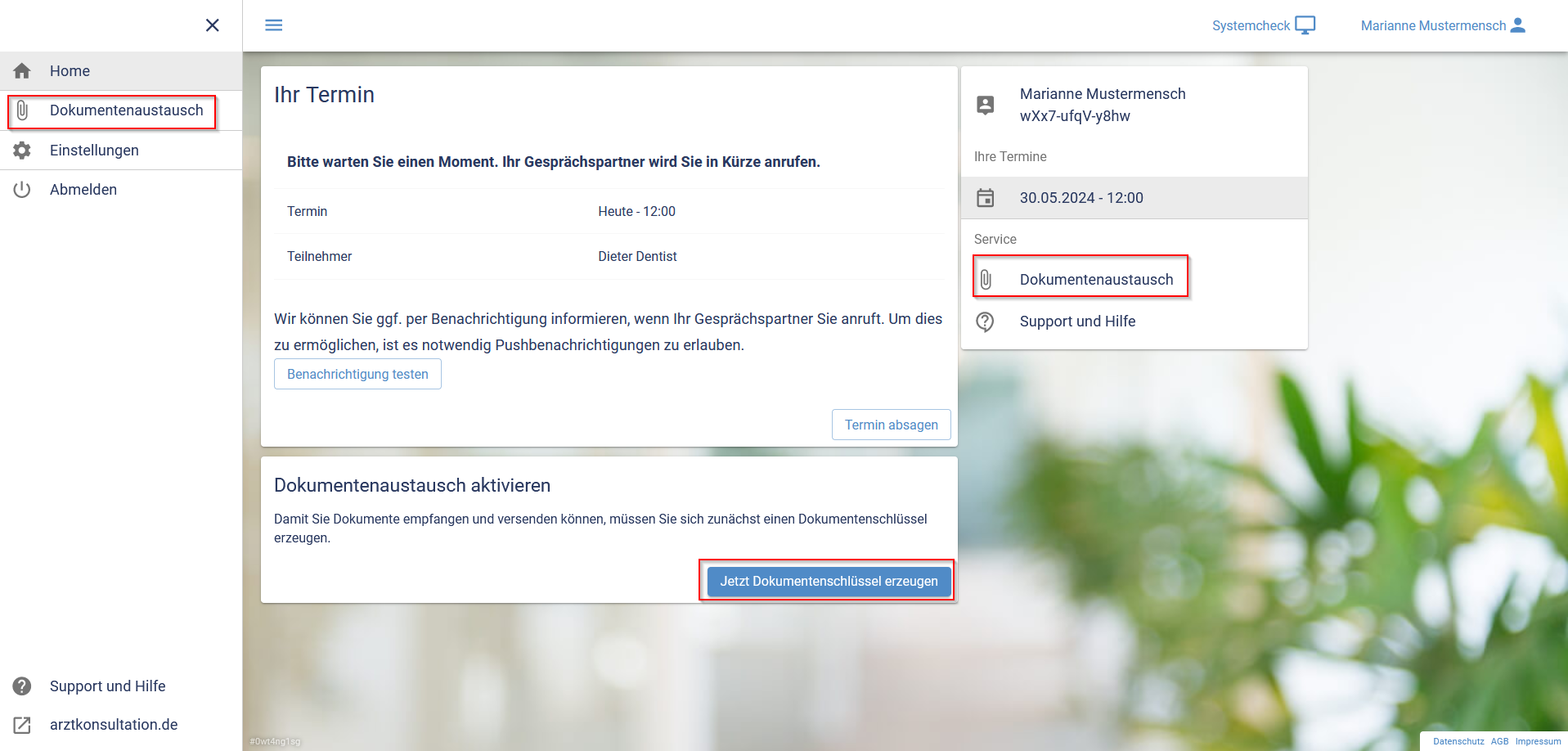This screenshot has width=1568, height=751.
Task: Close the sidebar with the X icon
Action: 213,25
